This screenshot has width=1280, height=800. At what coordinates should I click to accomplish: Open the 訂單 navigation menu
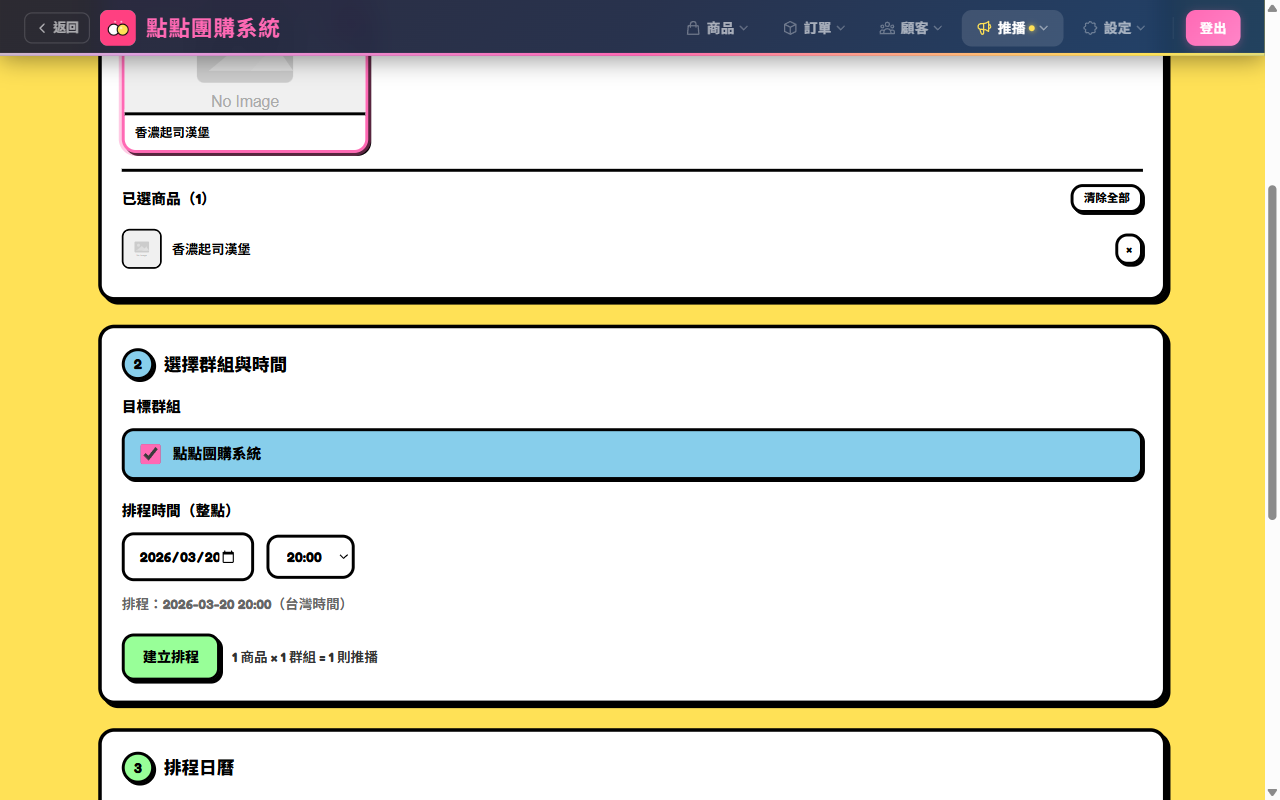click(x=814, y=28)
